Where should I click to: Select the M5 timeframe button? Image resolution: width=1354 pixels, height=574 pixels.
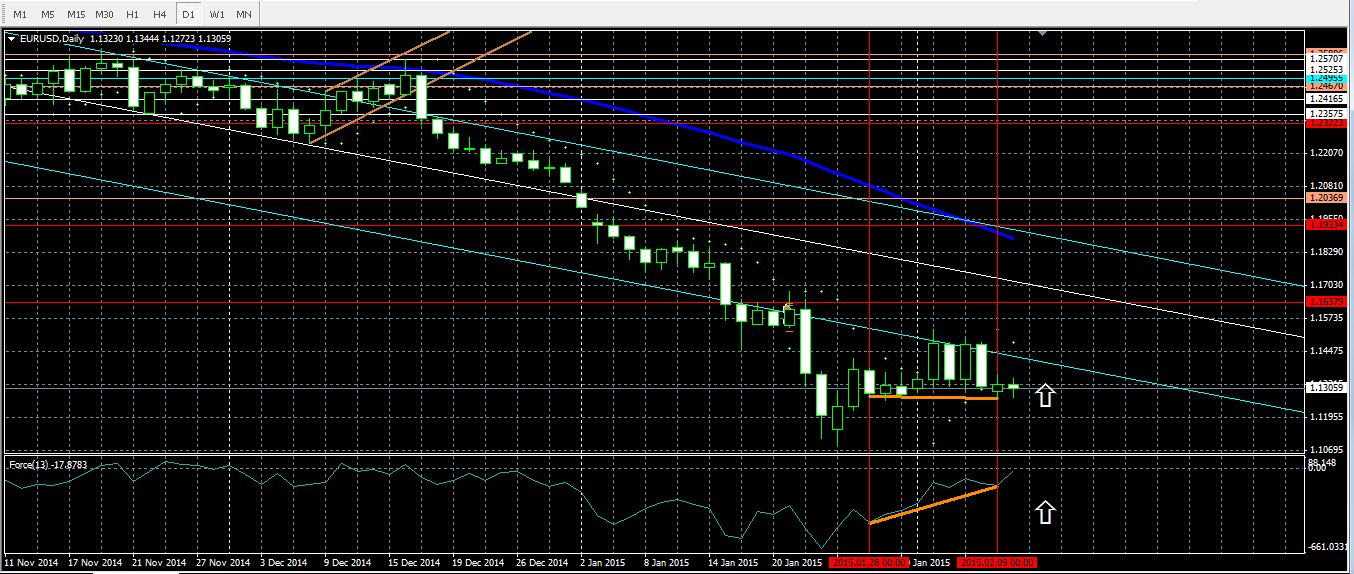click(x=48, y=14)
